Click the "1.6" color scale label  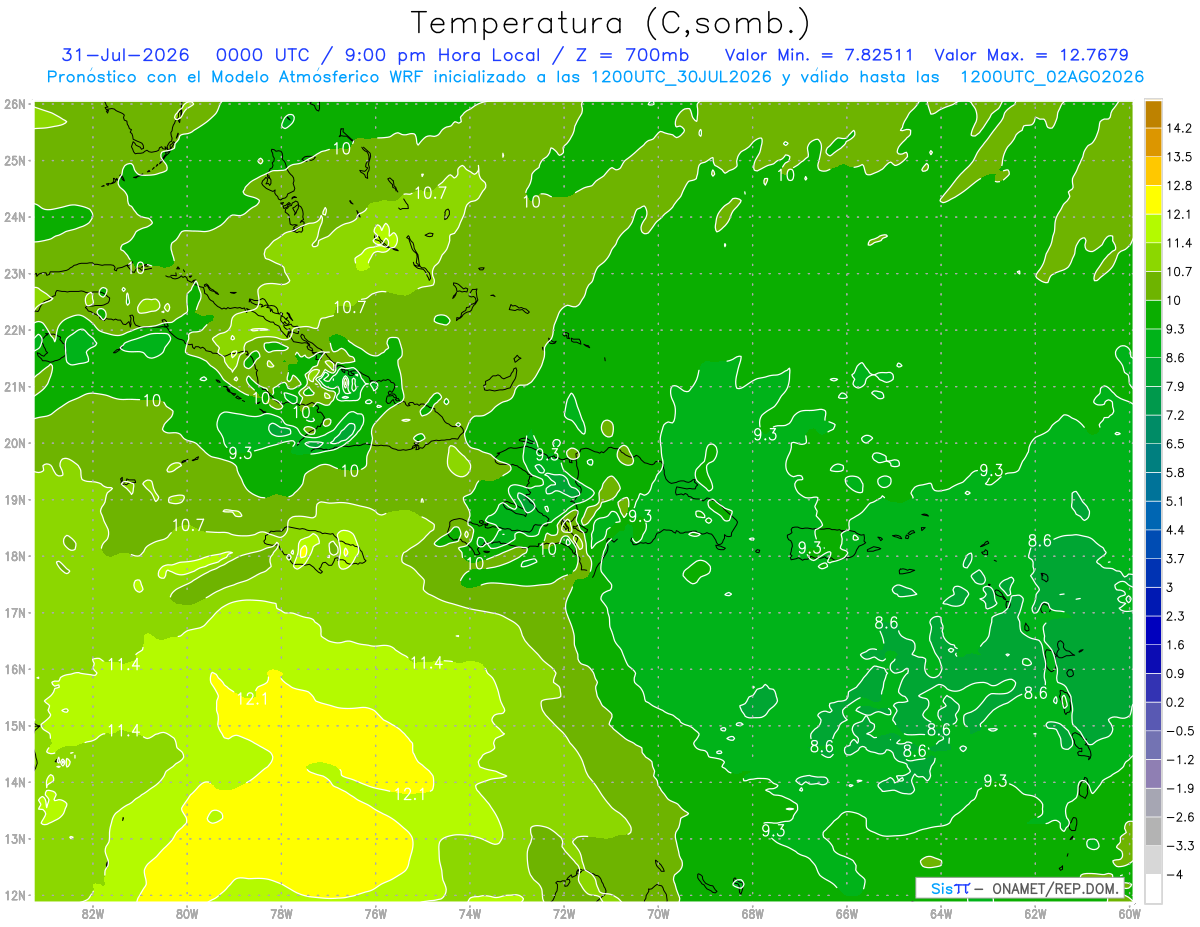(x=1176, y=645)
